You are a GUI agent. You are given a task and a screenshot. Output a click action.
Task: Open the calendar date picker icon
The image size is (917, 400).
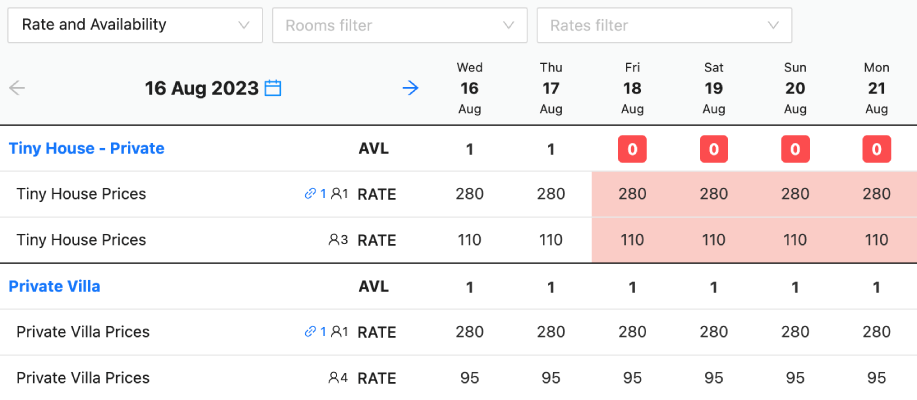click(x=273, y=88)
